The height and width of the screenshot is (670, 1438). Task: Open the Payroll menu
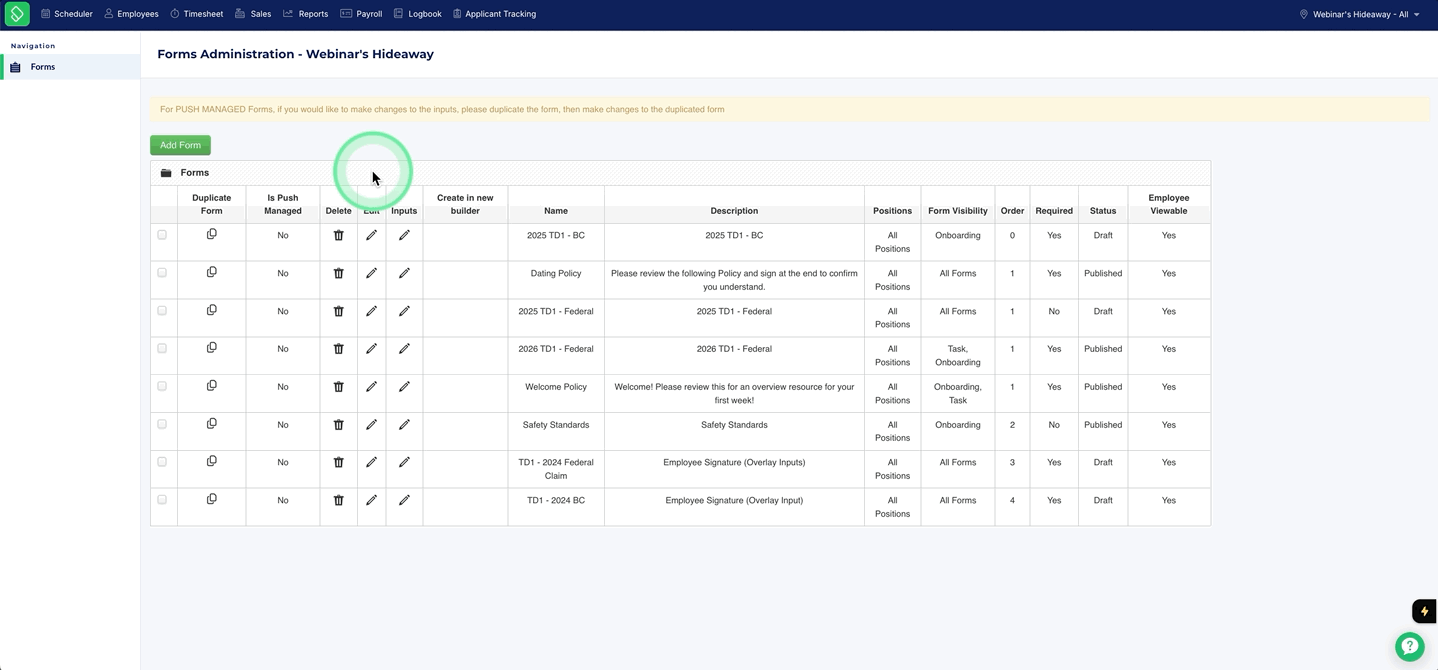pyautogui.click(x=361, y=14)
